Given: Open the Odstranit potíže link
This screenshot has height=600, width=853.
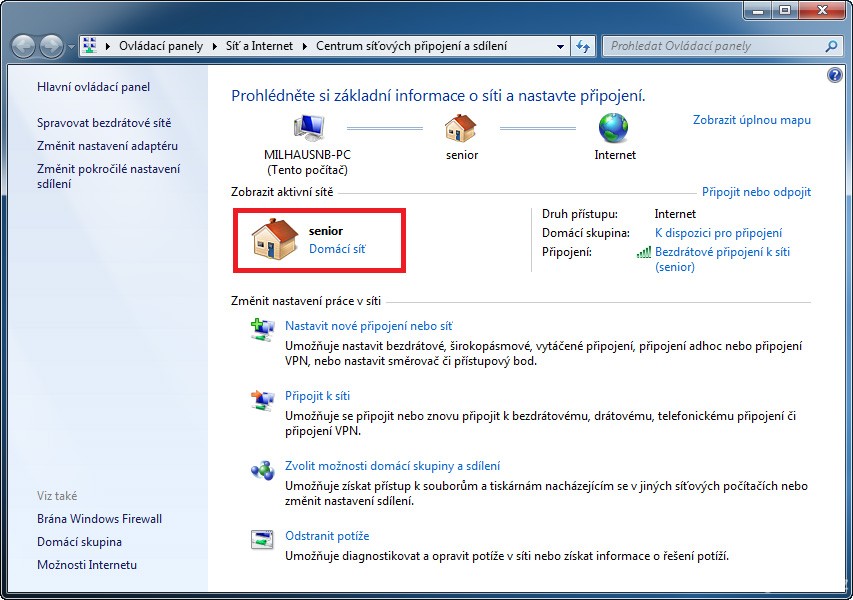Looking at the screenshot, I should tap(327, 536).
